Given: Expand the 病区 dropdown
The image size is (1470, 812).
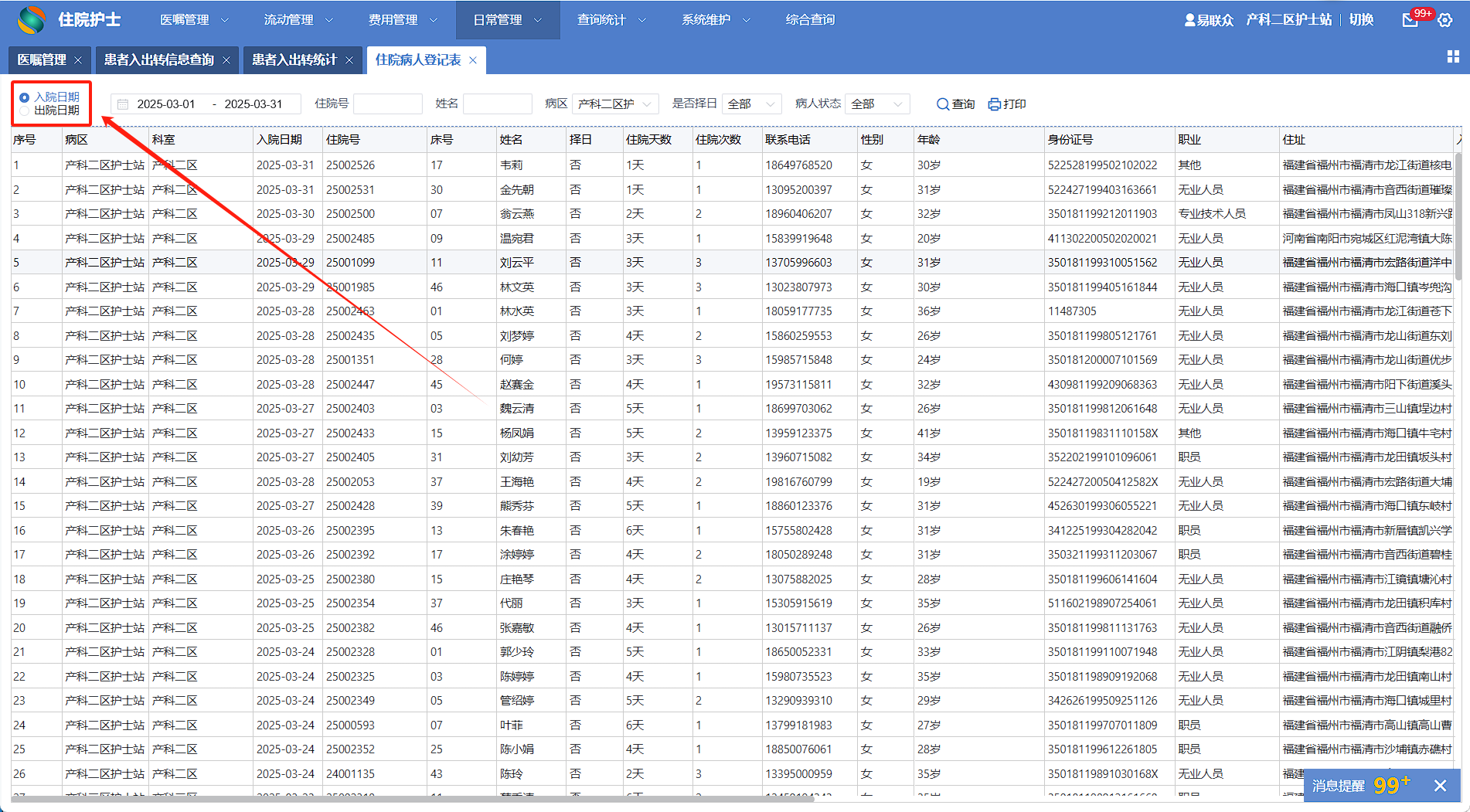Looking at the screenshot, I should (x=615, y=104).
